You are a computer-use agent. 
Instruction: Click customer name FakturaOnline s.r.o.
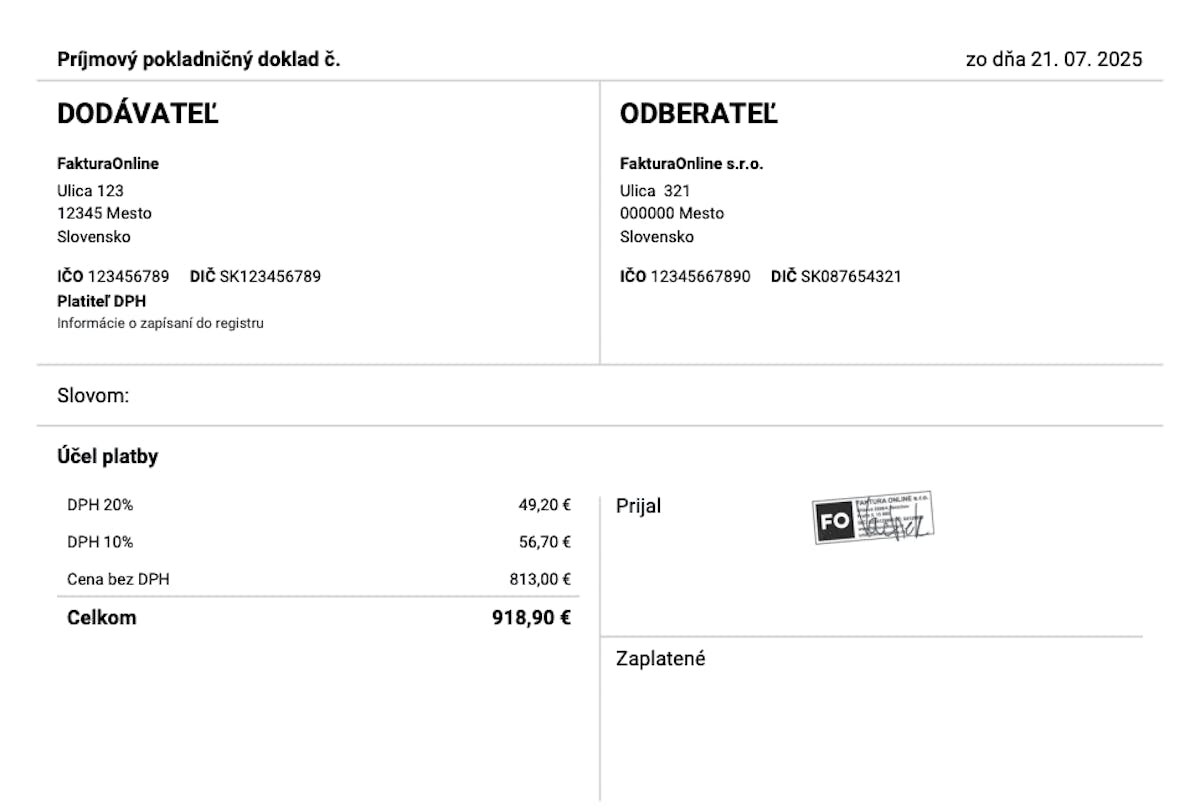[x=692, y=164]
